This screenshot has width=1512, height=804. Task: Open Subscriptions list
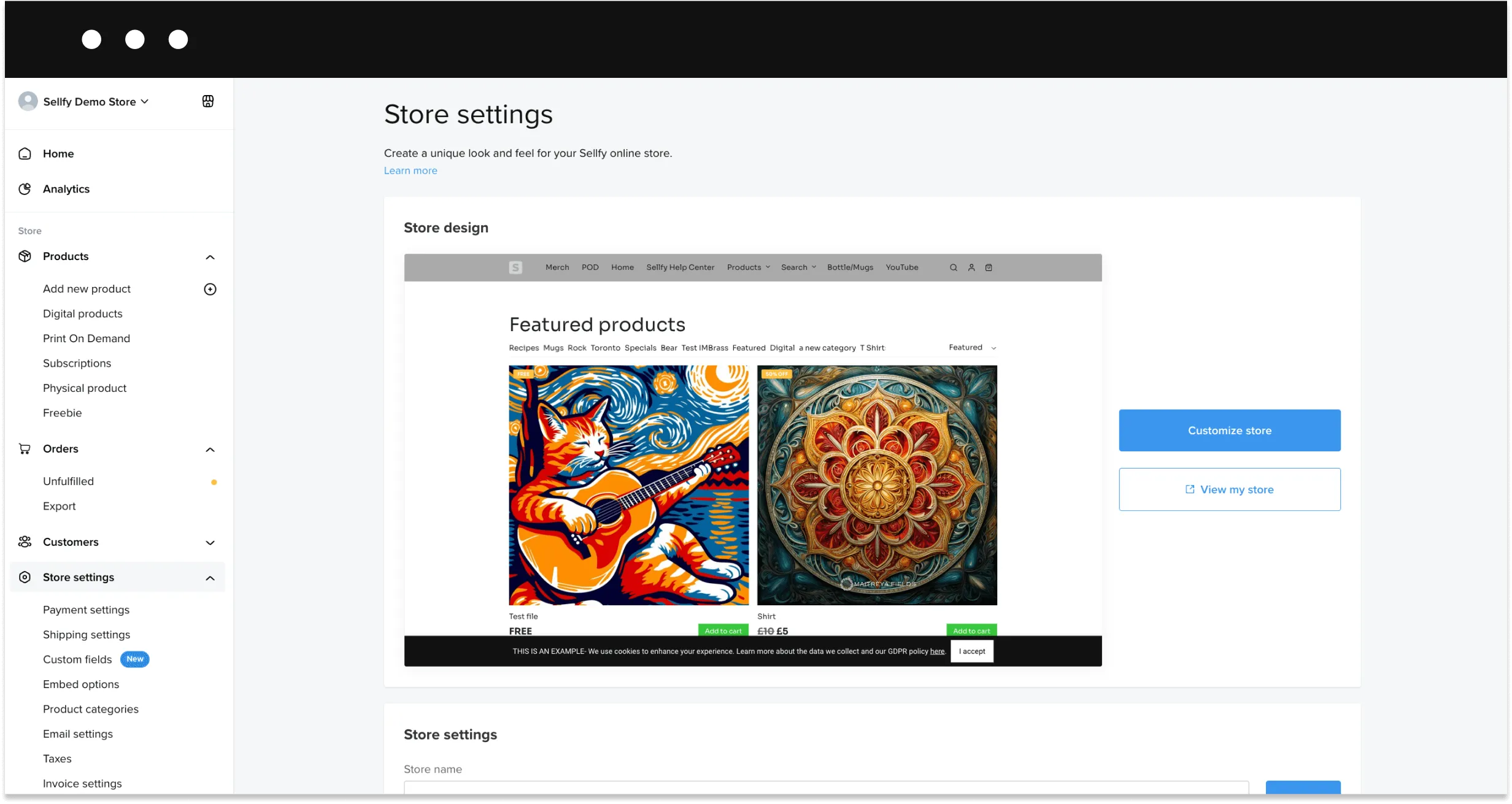pos(77,363)
